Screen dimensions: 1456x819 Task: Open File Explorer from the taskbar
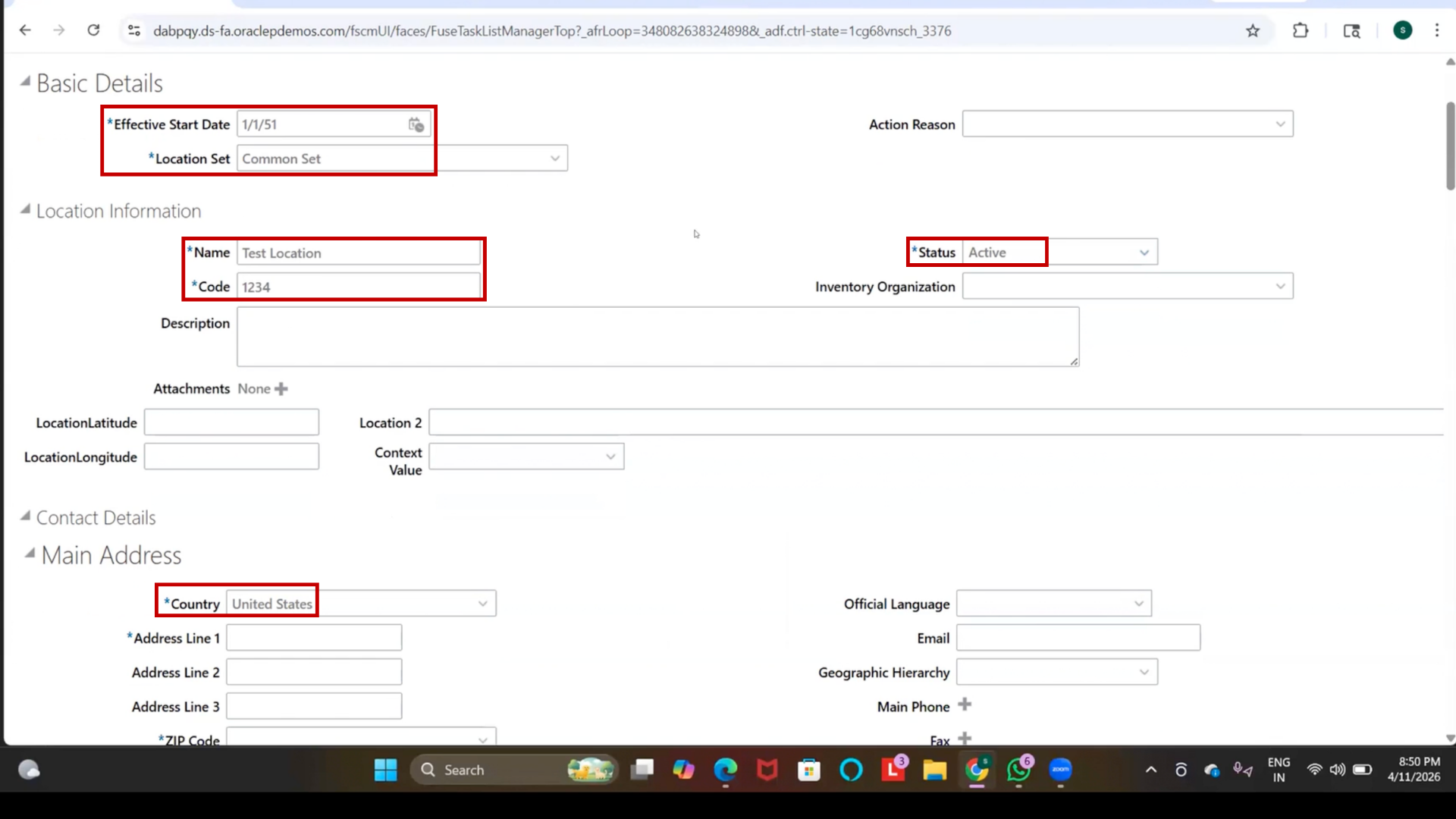[934, 770]
